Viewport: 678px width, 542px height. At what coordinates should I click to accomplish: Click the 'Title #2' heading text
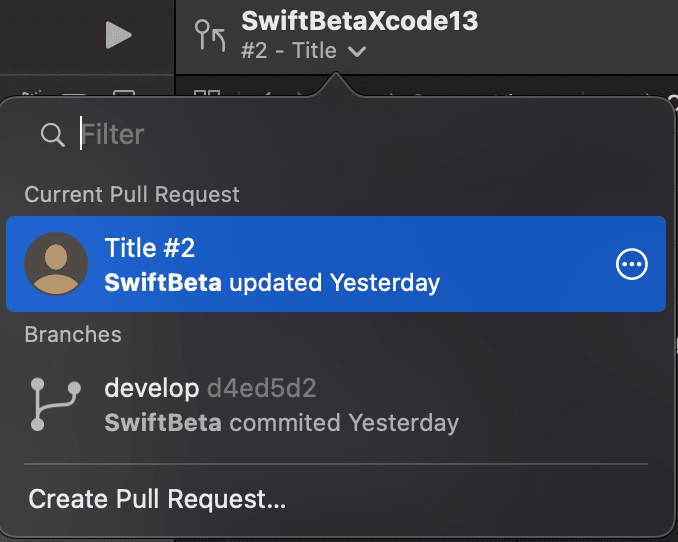150,247
